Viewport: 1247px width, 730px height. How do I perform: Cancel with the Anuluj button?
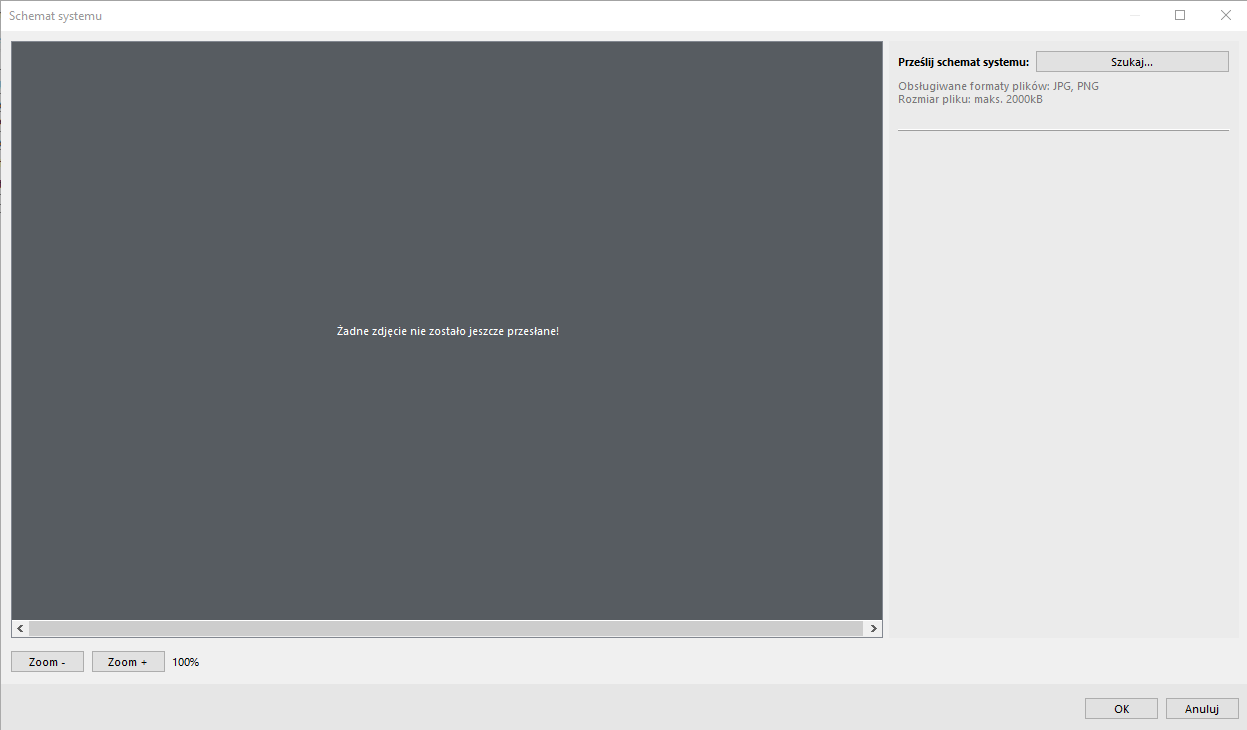[1202, 709]
